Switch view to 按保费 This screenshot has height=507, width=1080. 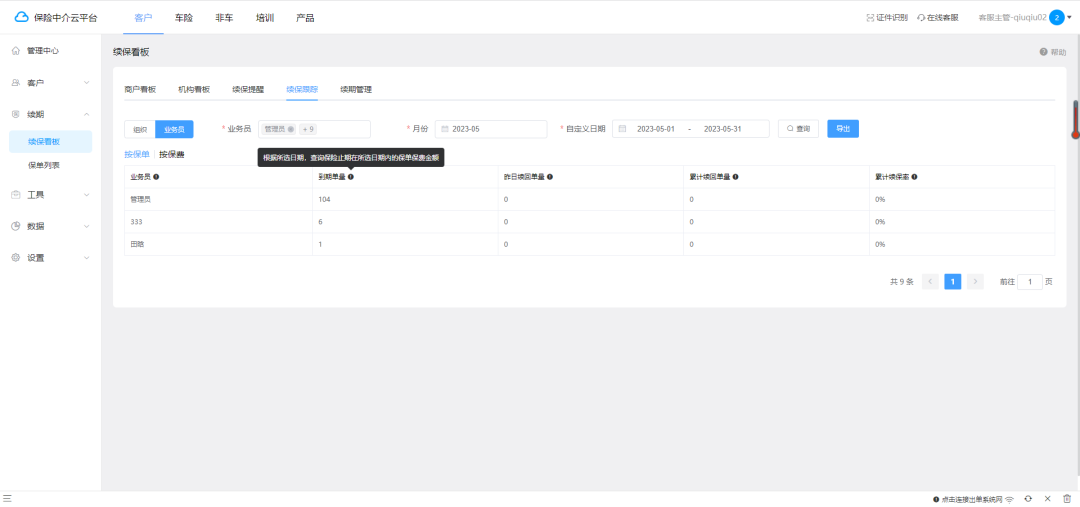click(172, 154)
